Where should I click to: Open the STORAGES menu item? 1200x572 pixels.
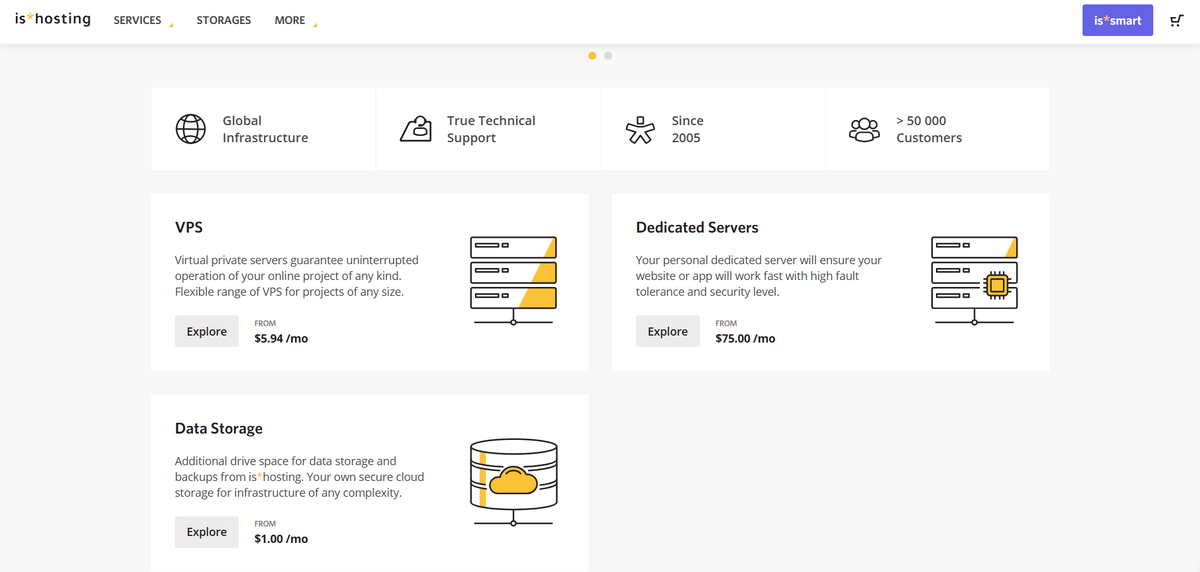(224, 20)
